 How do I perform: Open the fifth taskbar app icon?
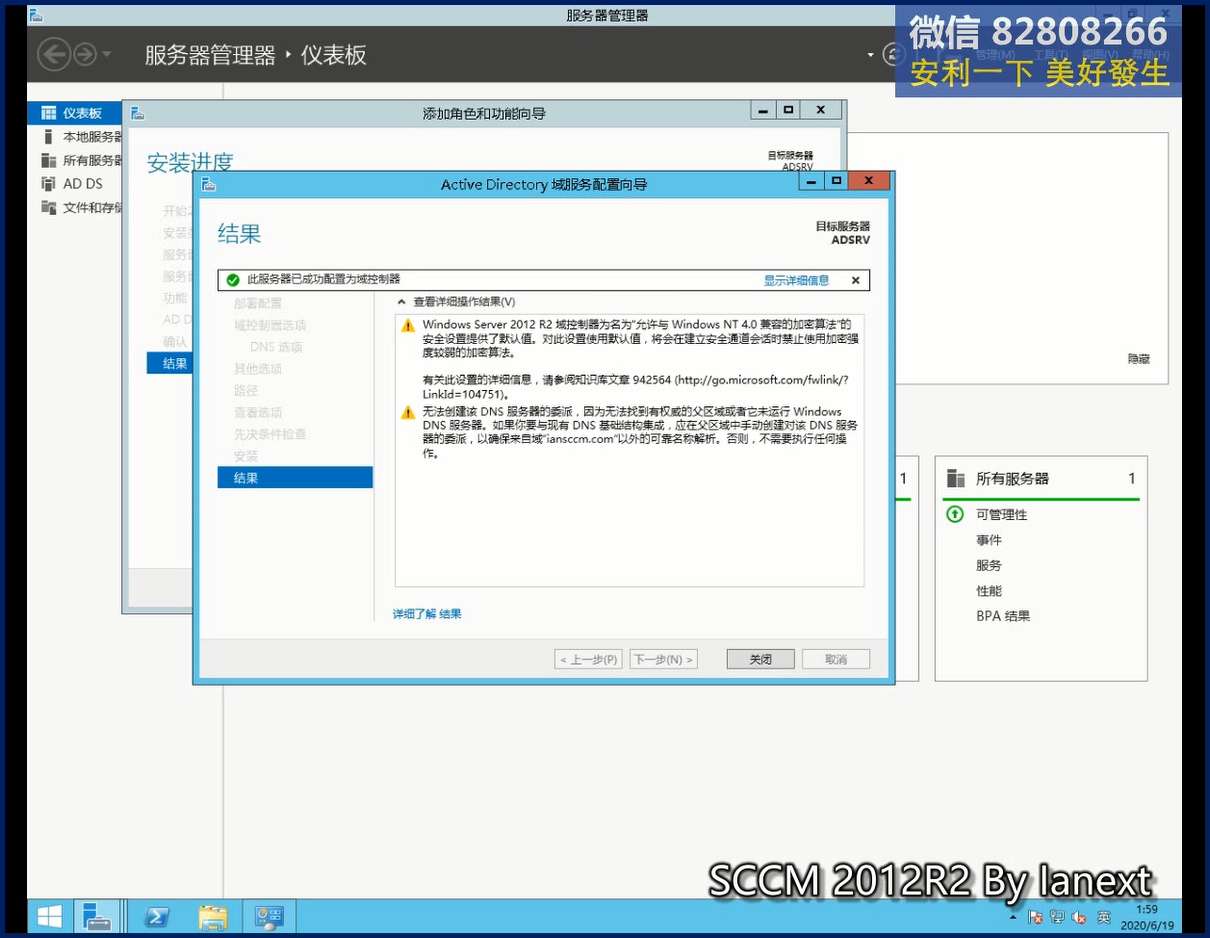pyautogui.click(x=269, y=916)
